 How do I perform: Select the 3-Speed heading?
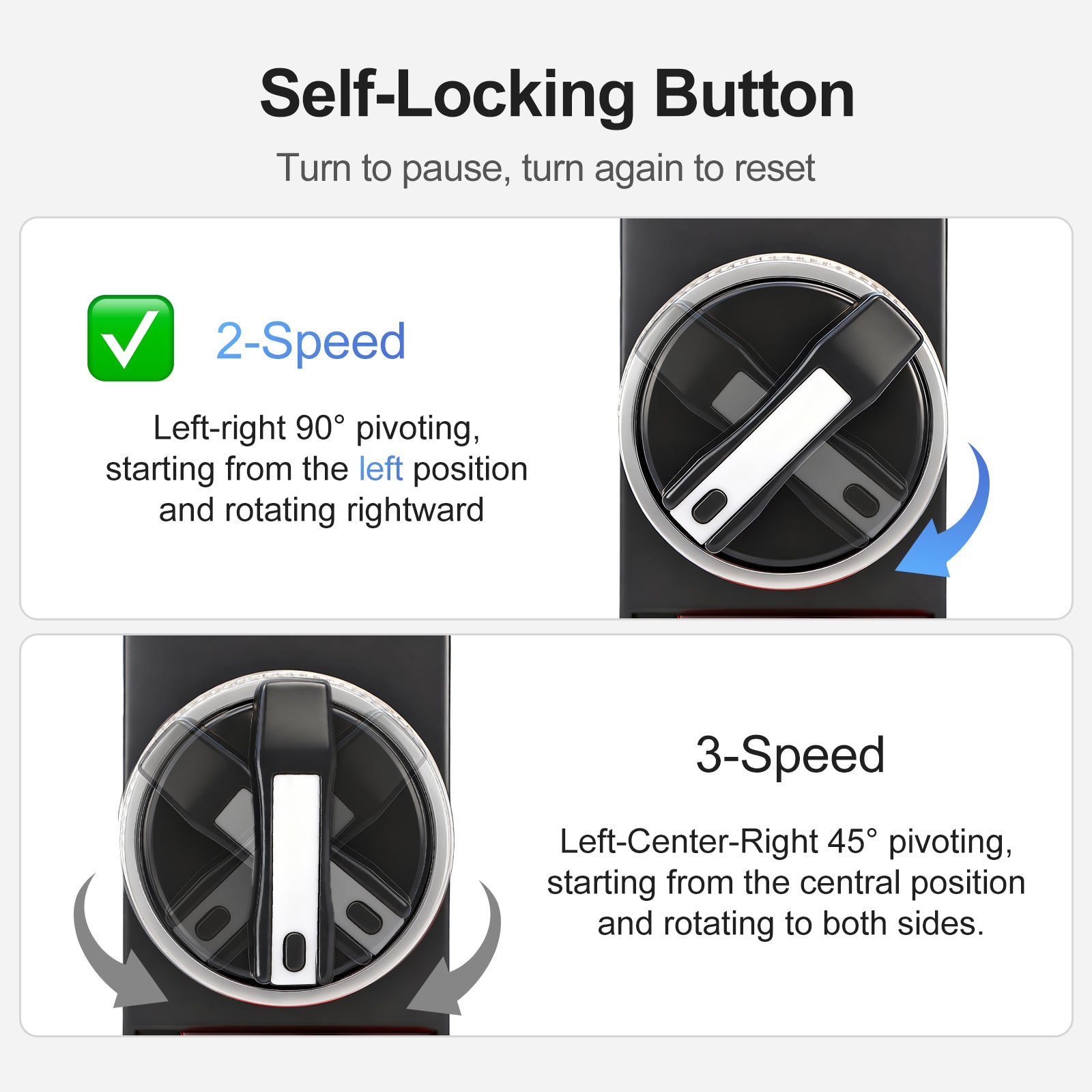coord(790,754)
